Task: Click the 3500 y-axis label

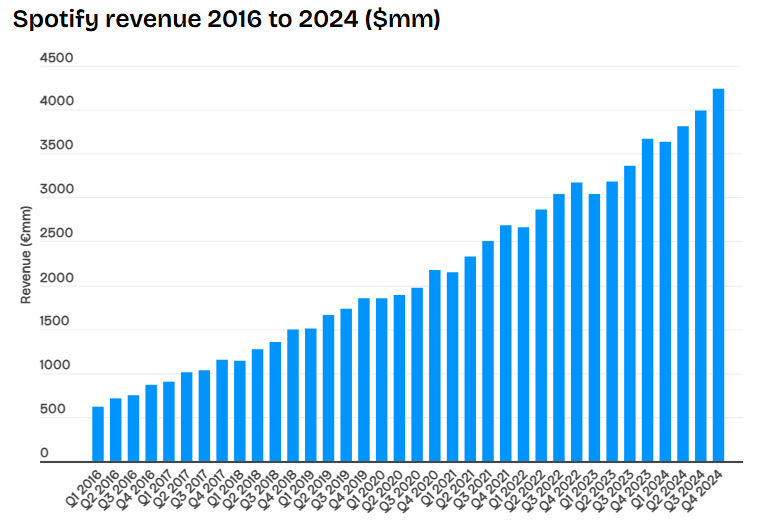Action: point(56,145)
